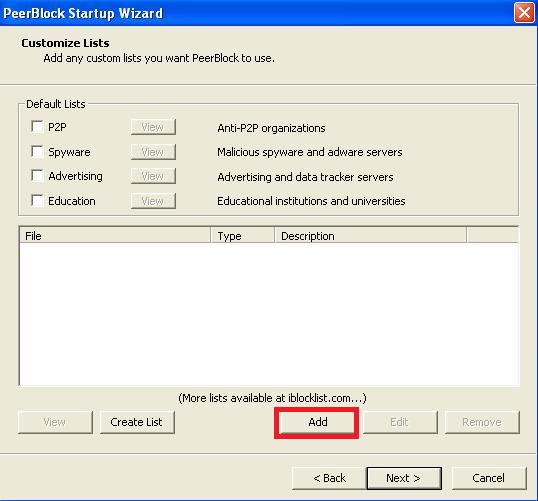Go to previous step with Back
538x501 pixels.
tap(329, 478)
